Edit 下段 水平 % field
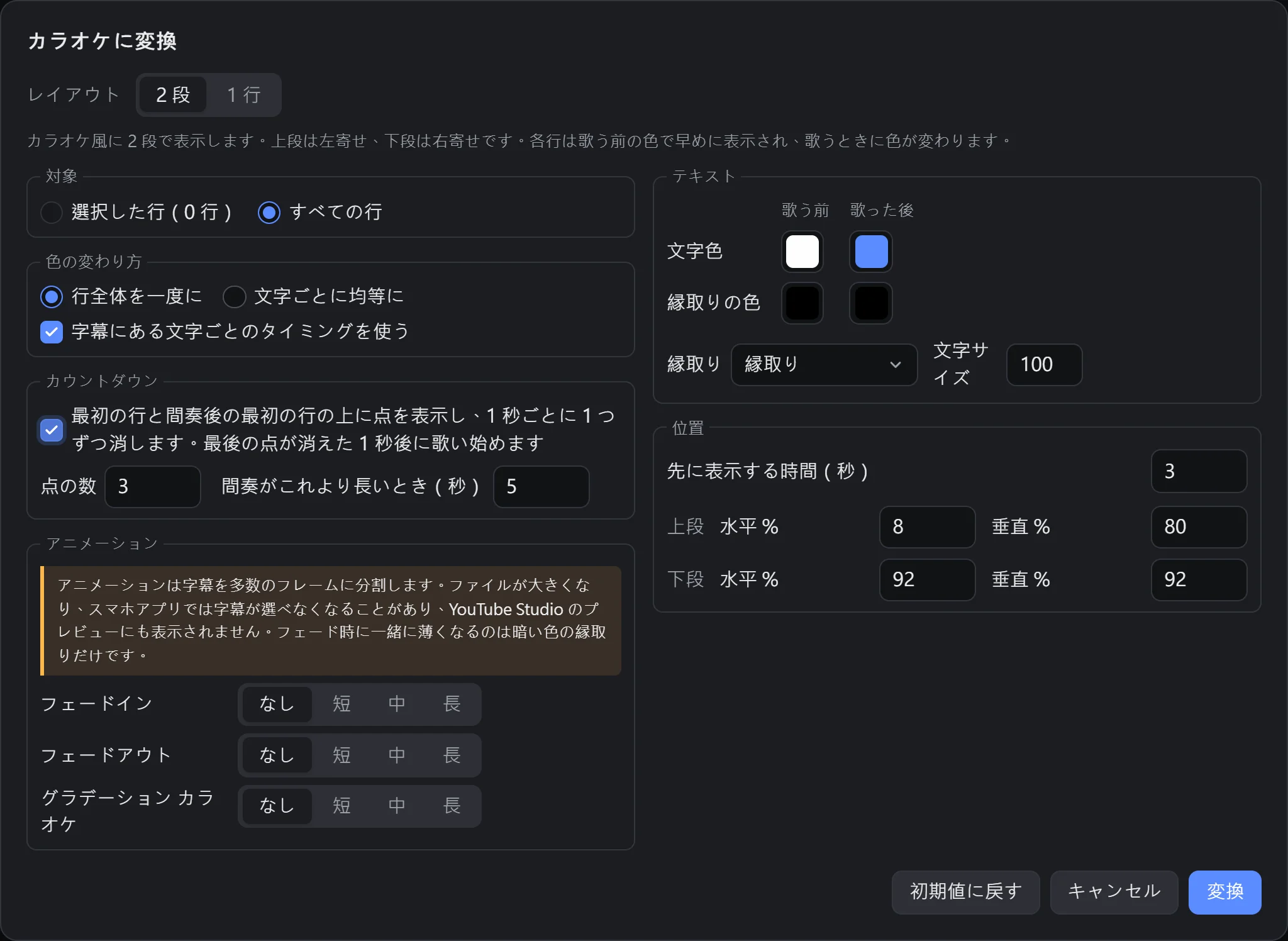This screenshot has width=1288, height=941. click(927, 580)
